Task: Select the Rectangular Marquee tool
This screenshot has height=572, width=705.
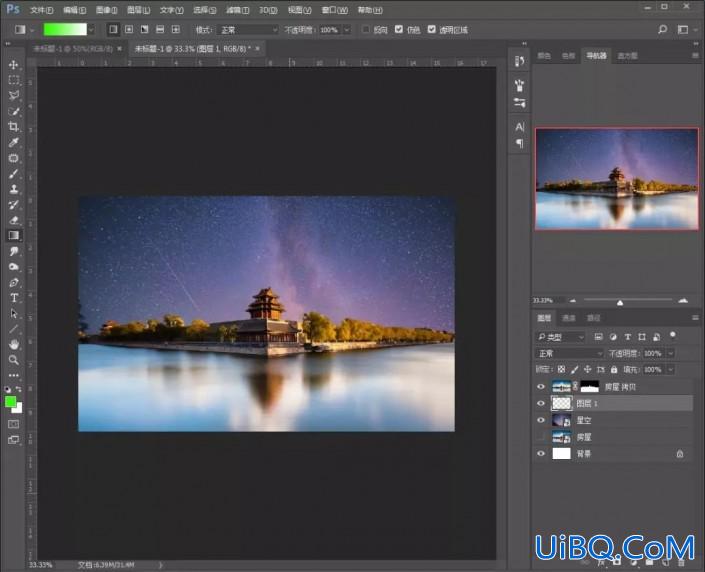Action: 13,80
